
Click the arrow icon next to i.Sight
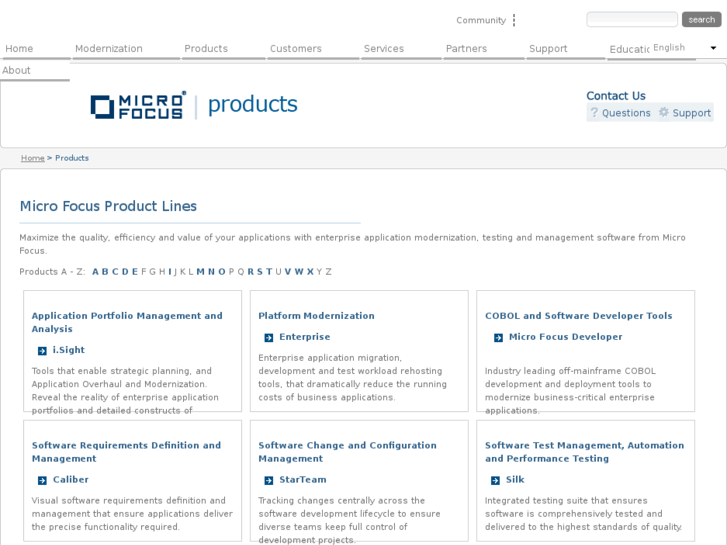tap(42, 351)
